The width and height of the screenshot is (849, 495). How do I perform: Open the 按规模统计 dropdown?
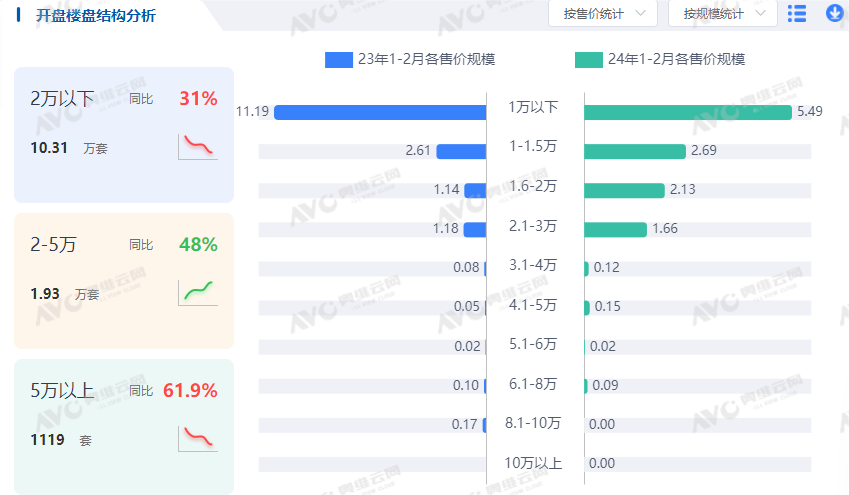[723, 14]
